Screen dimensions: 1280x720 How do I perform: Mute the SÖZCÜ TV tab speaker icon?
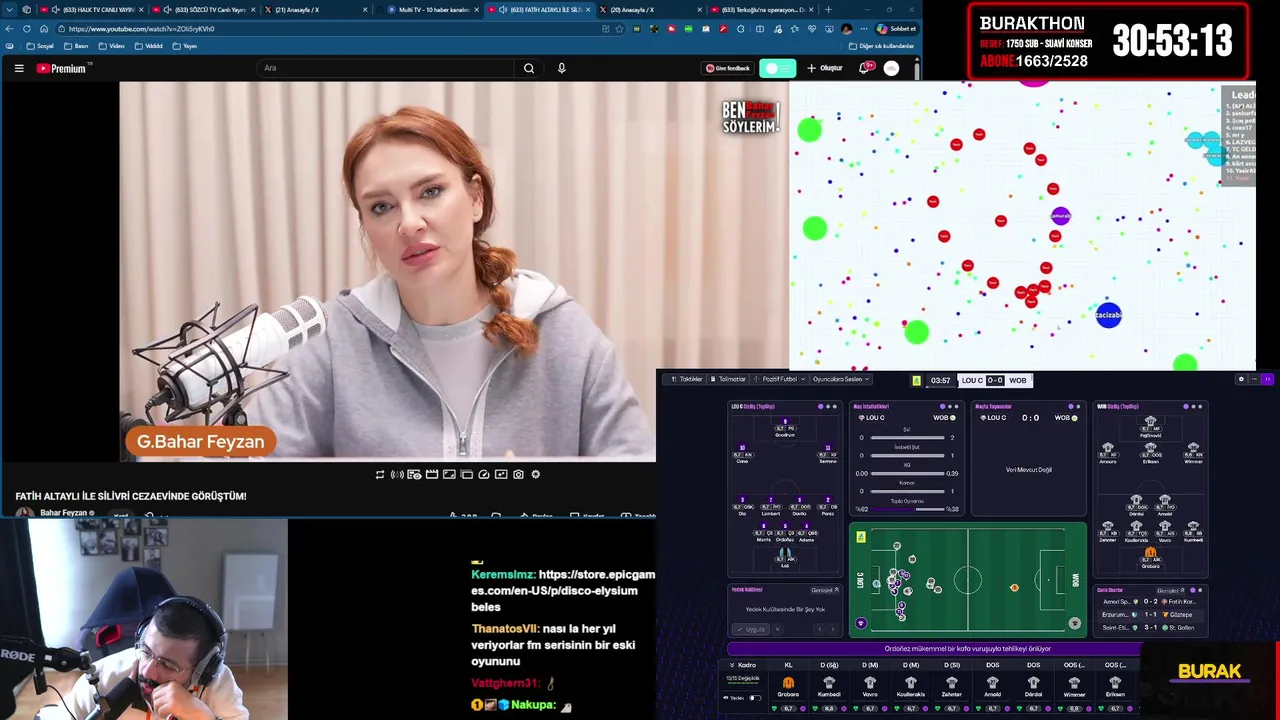pyautogui.click(x=167, y=10)
